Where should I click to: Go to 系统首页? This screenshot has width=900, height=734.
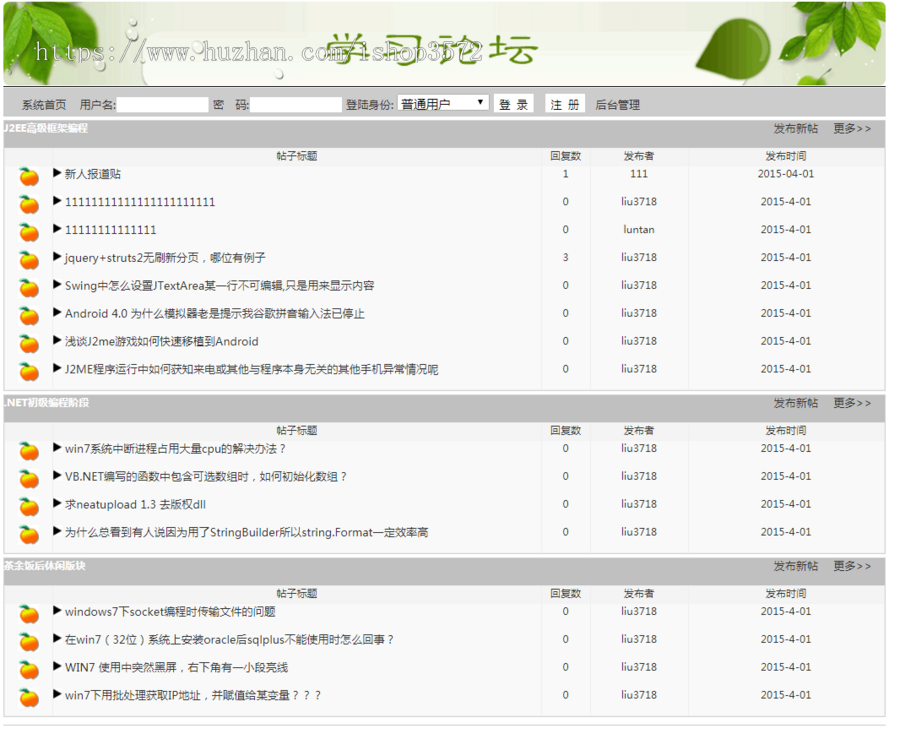[44, 105]
